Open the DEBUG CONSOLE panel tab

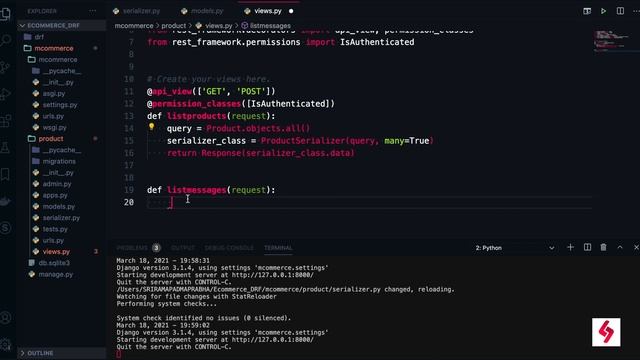229,248
